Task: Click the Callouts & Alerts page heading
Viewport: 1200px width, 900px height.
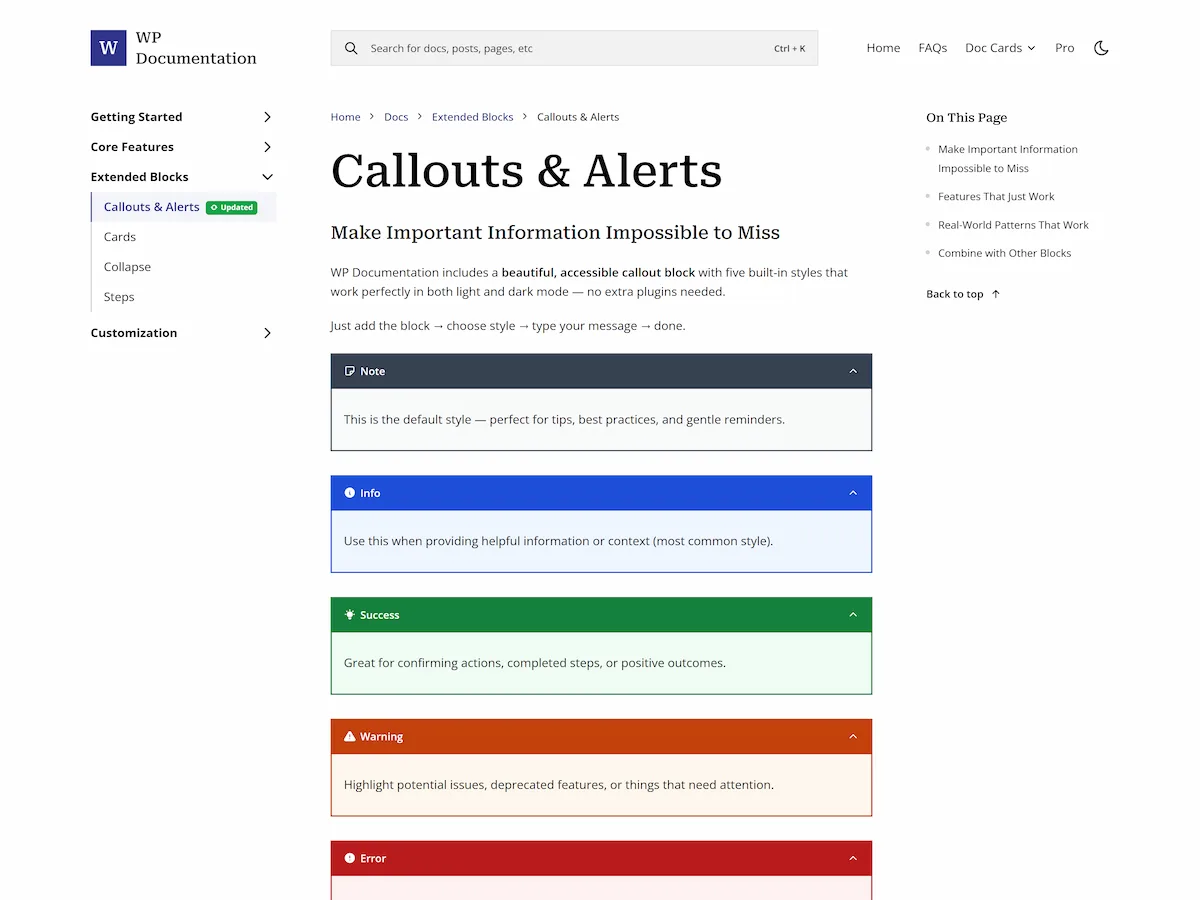Action: [526, 171]
